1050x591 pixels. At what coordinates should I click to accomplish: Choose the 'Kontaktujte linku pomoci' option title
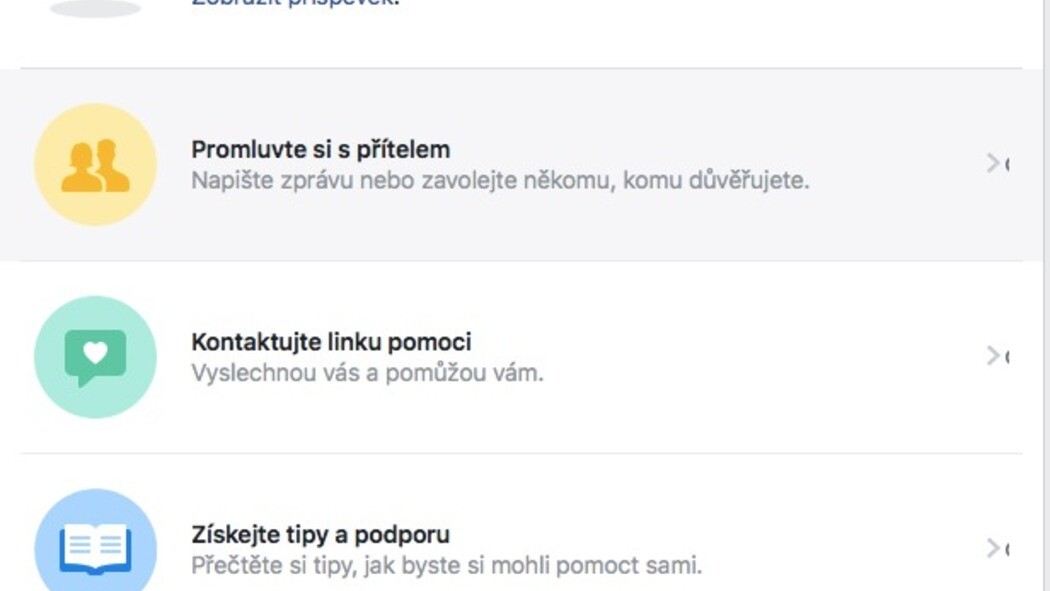point(331,342)
